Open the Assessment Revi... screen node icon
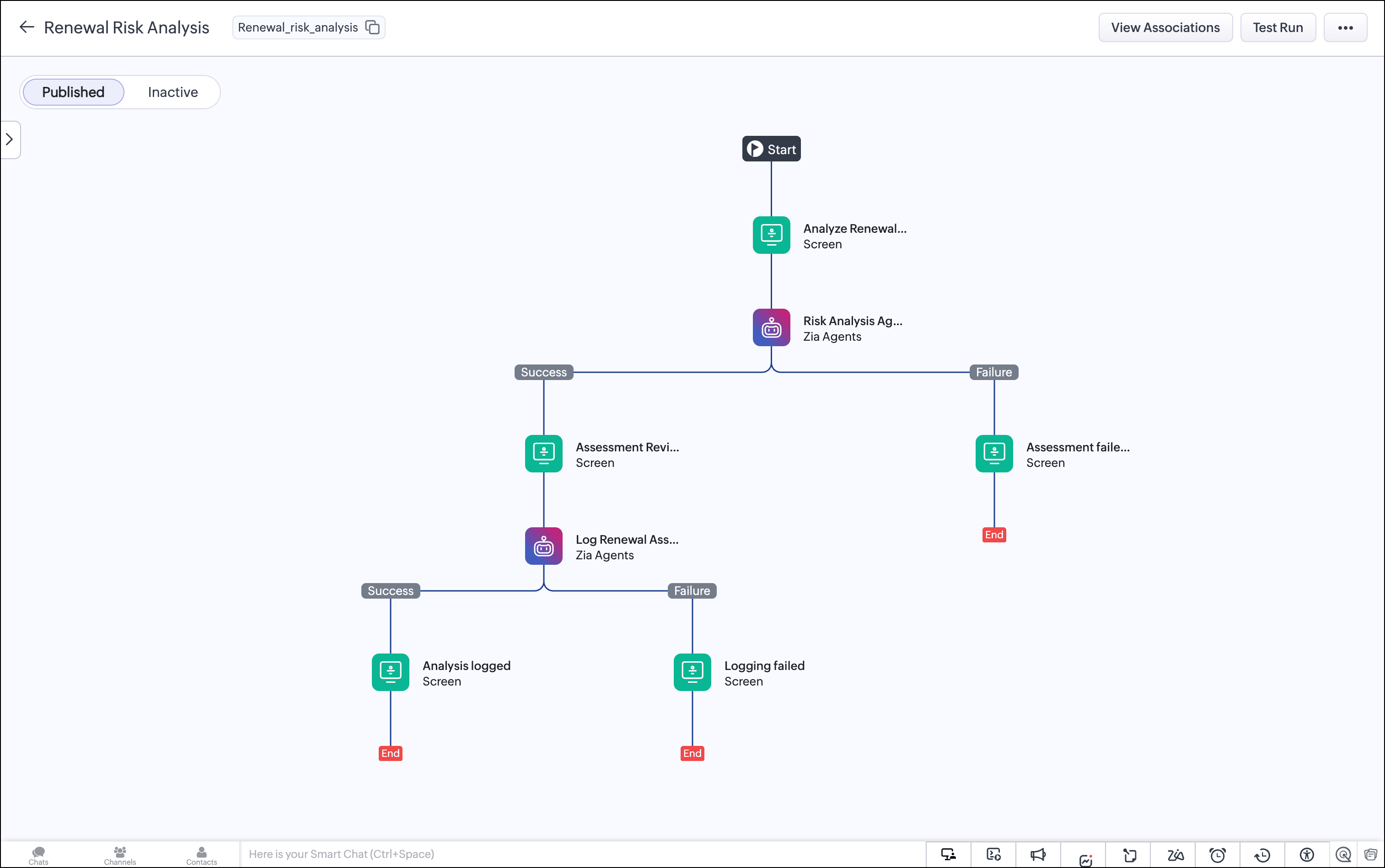Viewport: 1385px width, 868px height. 543,454
